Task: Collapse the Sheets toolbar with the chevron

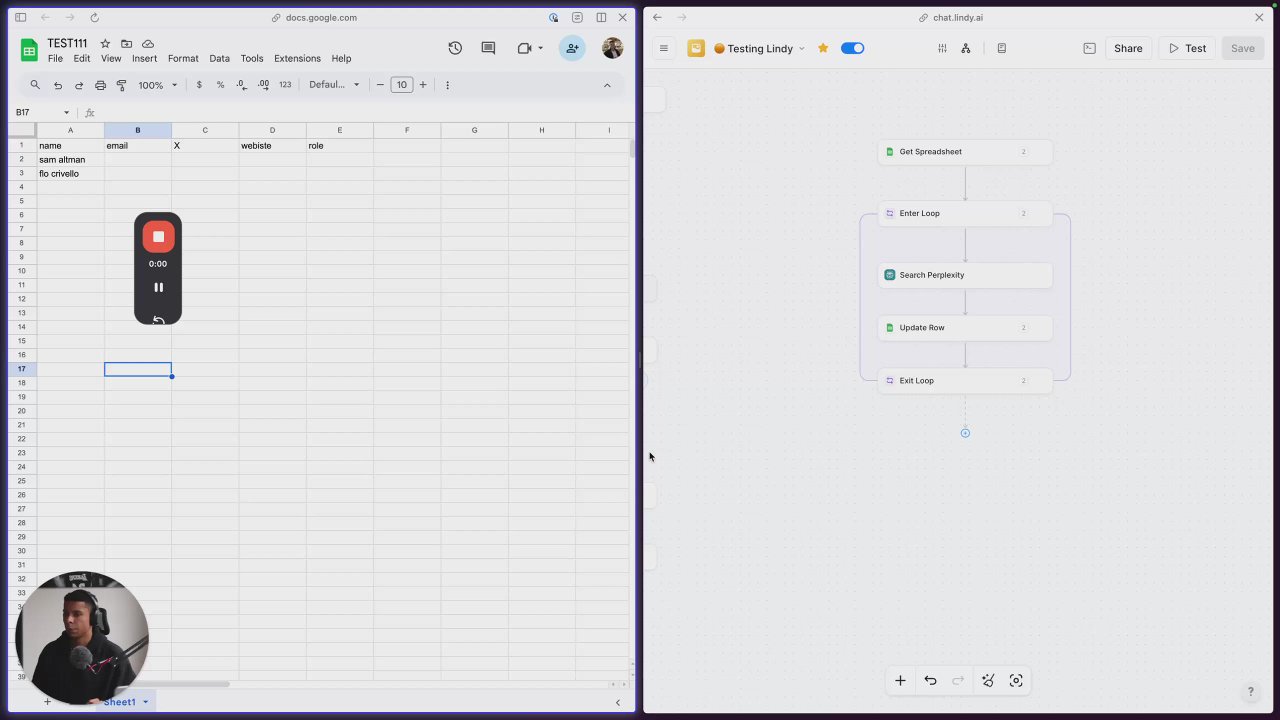Action: pyautogui.click(x=607, y=85)
